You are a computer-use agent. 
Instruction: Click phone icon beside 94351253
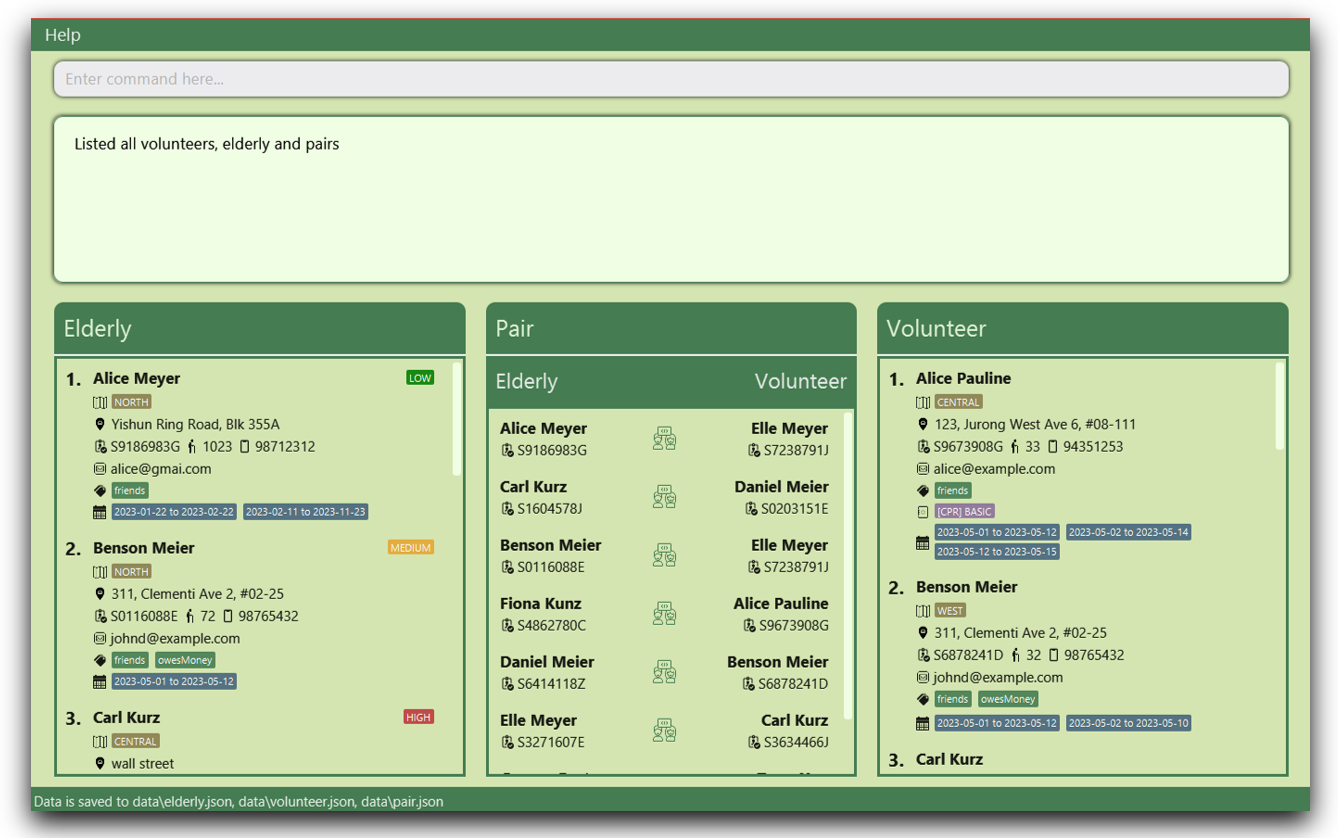1052,446
